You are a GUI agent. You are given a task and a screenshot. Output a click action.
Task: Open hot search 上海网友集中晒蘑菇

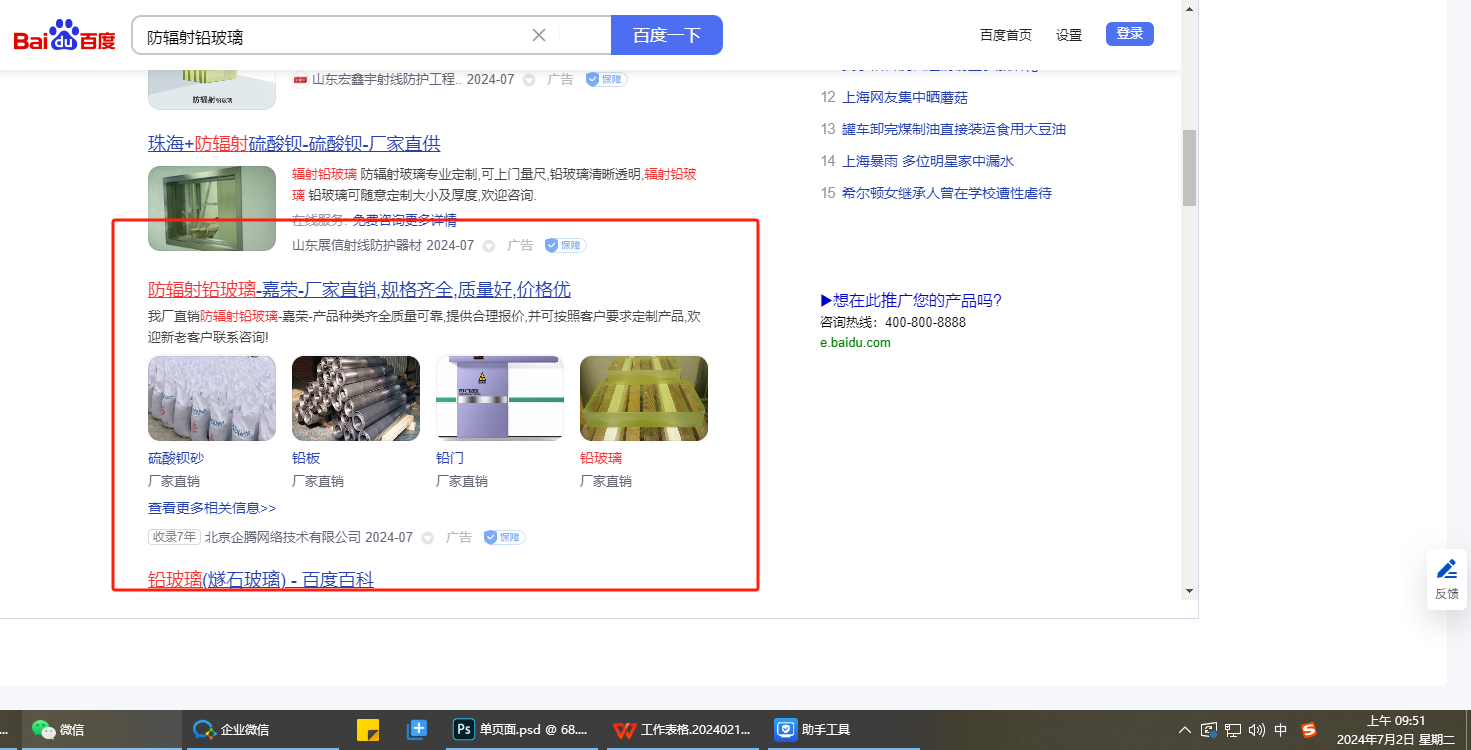tap(905, 97)
